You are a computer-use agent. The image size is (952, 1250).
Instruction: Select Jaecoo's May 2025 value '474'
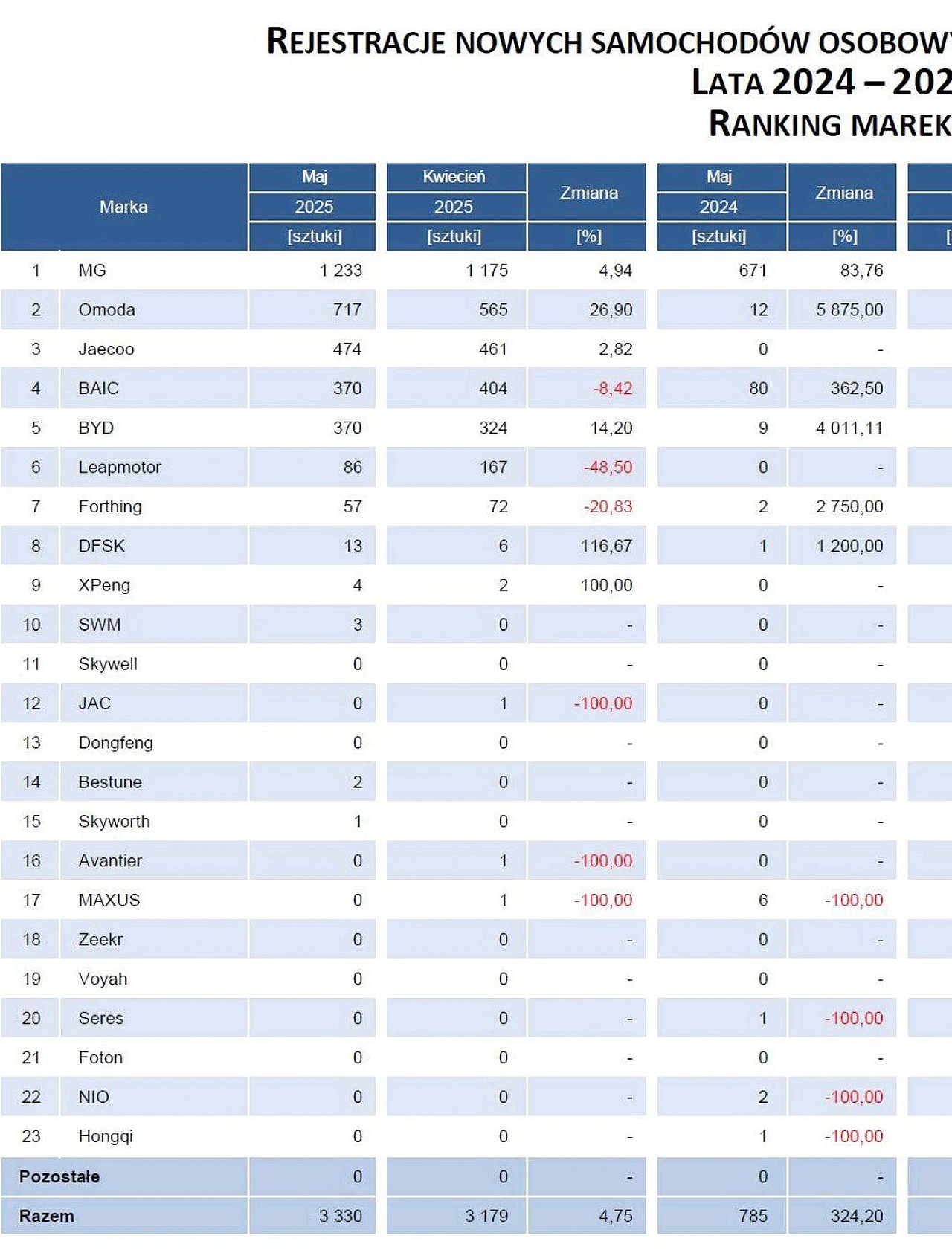pos(347,349)
